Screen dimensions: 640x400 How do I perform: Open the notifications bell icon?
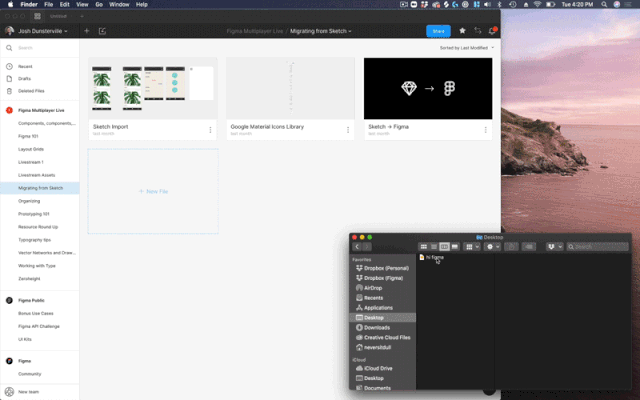[492, 31]
